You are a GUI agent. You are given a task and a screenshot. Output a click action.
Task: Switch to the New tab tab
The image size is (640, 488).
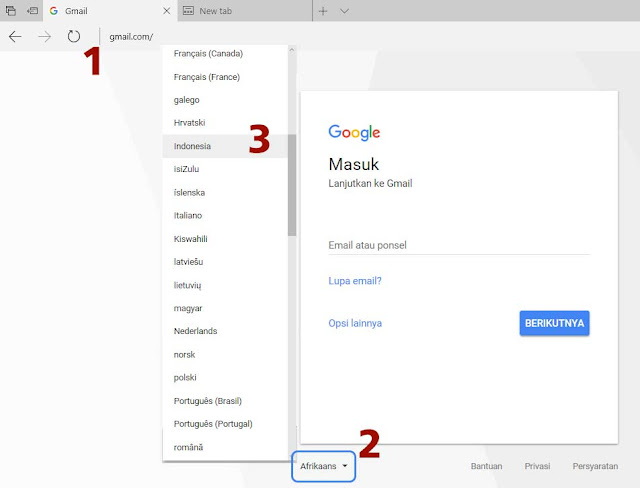point(245,11)
